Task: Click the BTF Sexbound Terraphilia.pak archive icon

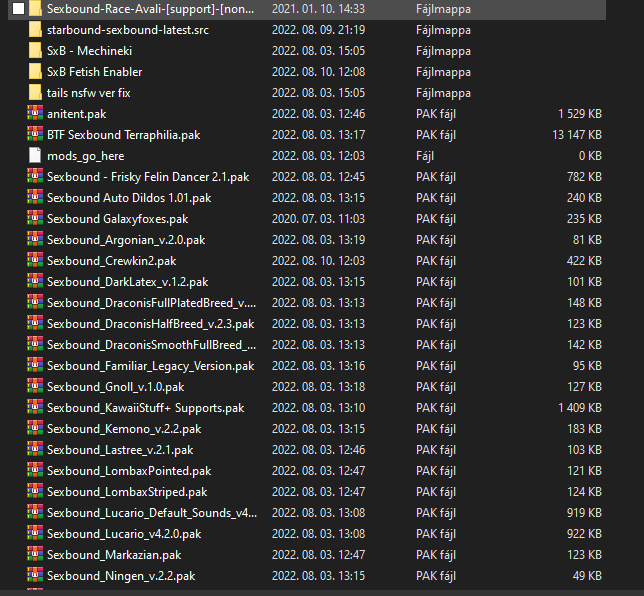Action: tap(35, 134)
